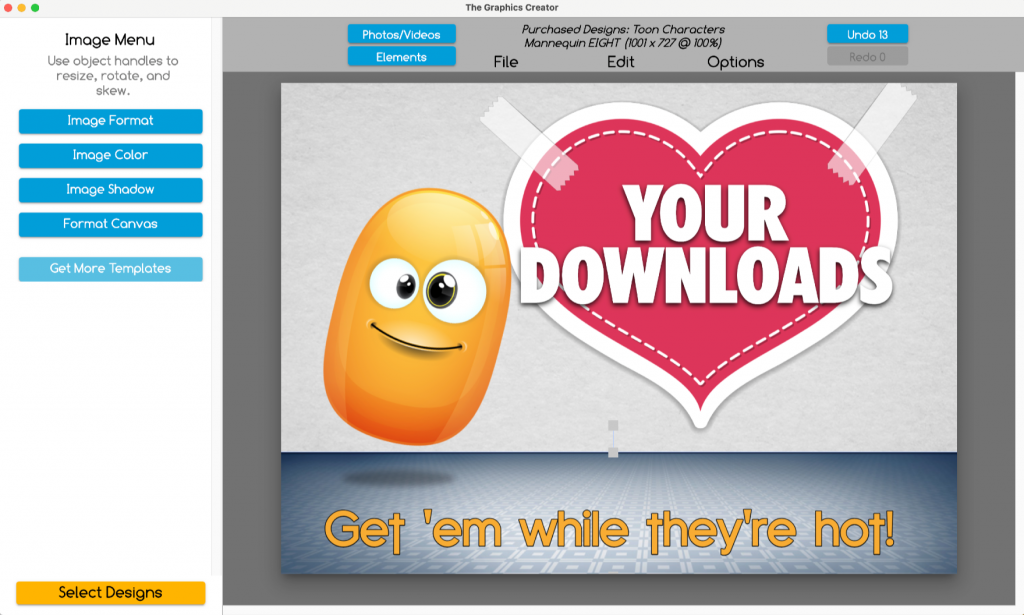Click the disabled Redo 0 button
This screenshot has width=1024, height=615.
(866, 56)
